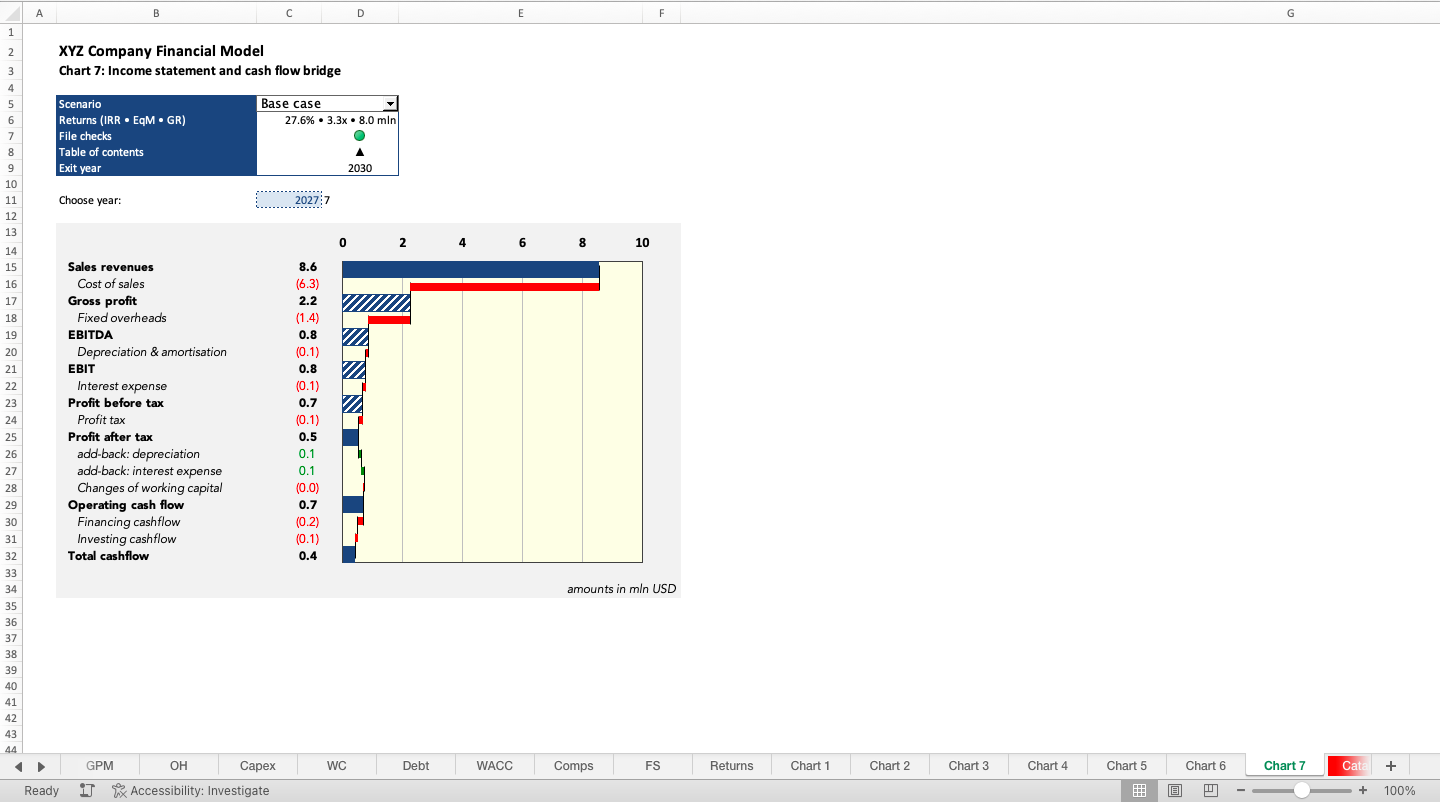
Task: Click the Fixed overheads red bar
Action: 389,320
